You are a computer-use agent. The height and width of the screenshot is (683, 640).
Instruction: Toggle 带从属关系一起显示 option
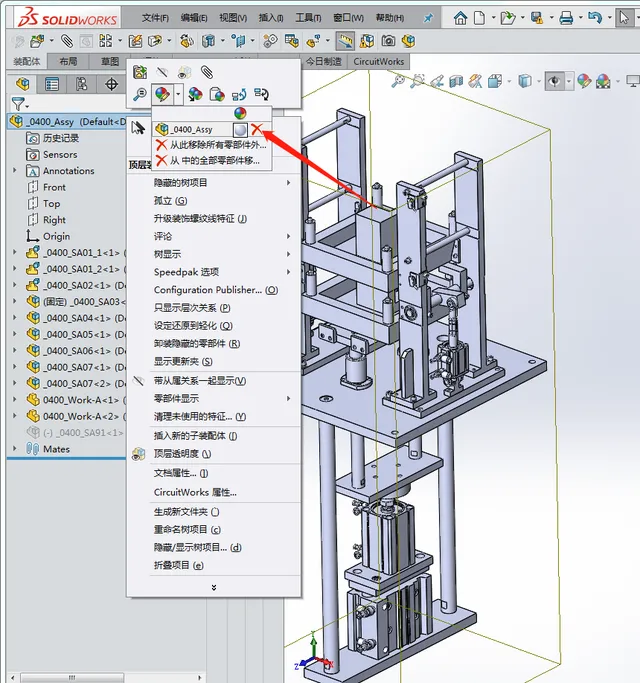[x=200, y=381]
